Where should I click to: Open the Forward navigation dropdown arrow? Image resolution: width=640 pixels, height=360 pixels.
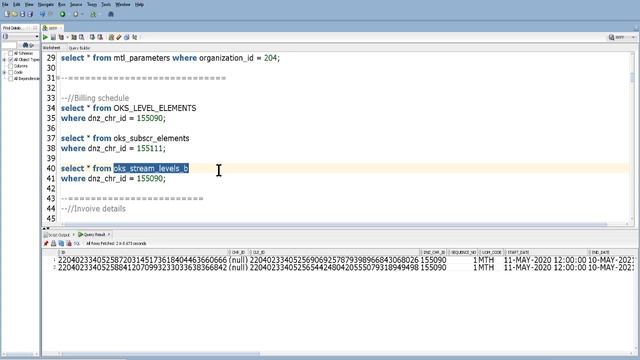pos(82,14)
